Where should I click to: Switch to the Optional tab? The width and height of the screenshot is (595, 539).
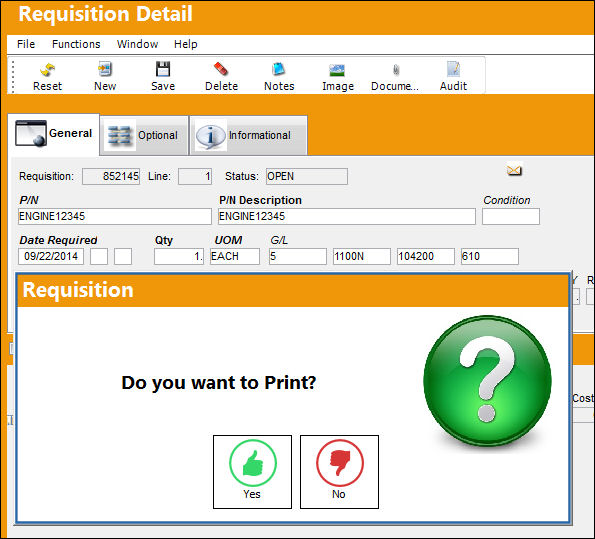point(144,136)
